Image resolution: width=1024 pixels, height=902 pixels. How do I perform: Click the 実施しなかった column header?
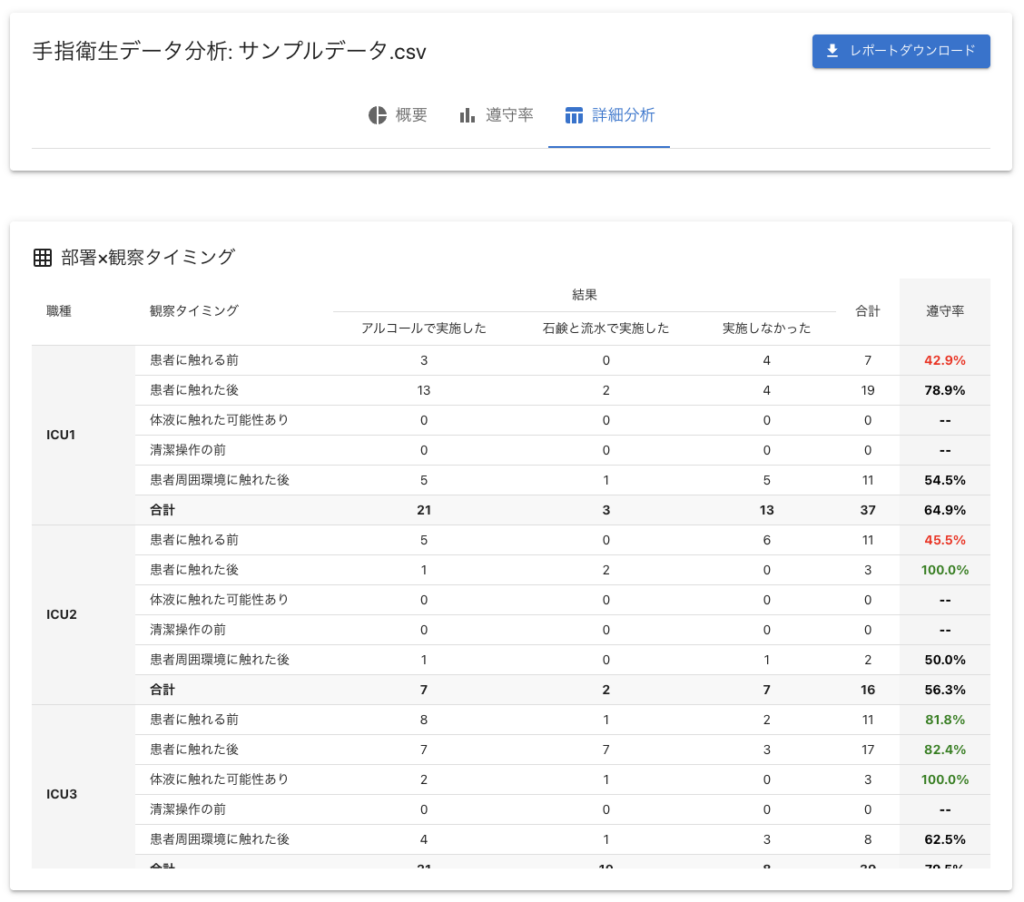click(x=766, y=328)
